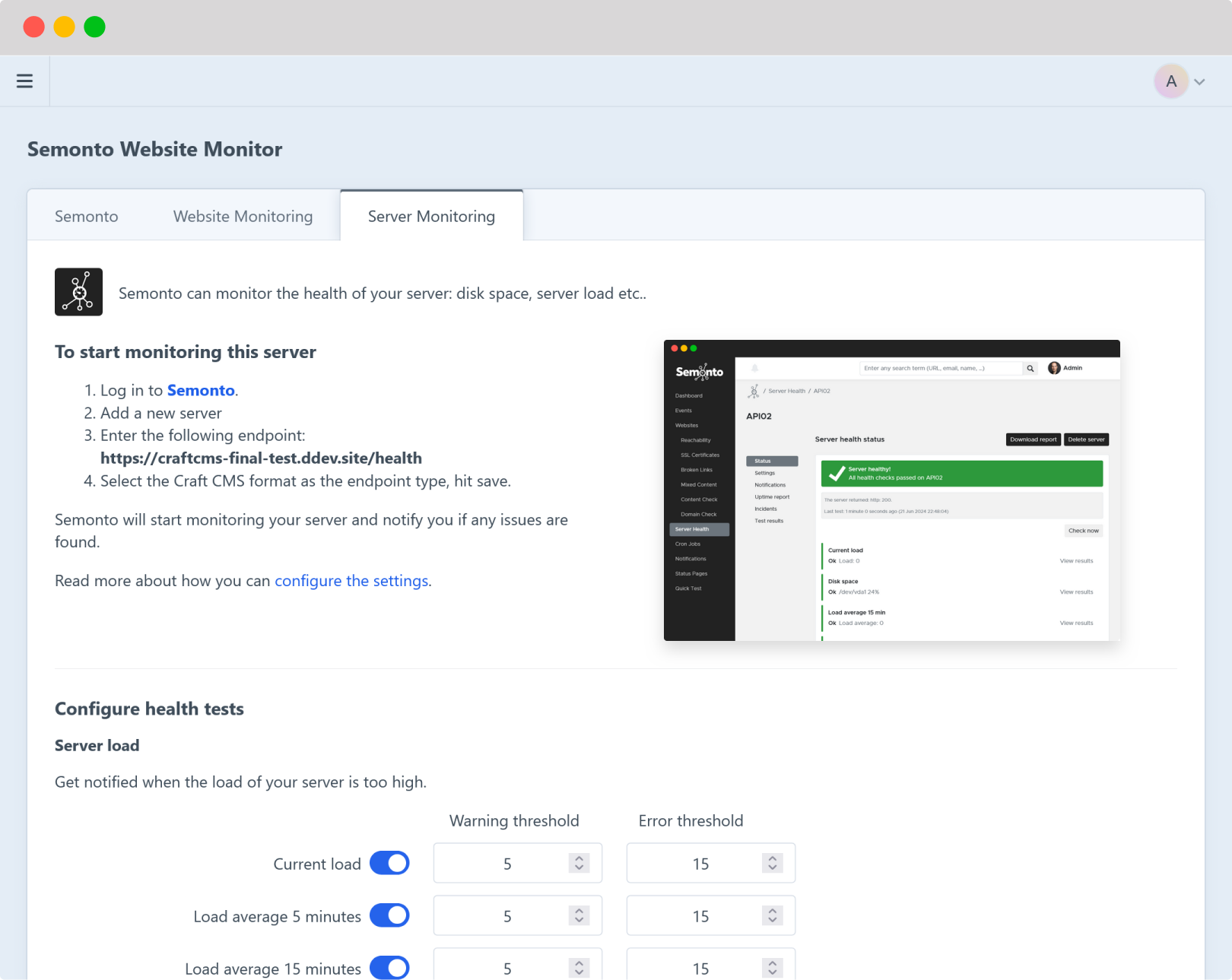Adjust Load average 5 minutes error stepper

point(772,915)
